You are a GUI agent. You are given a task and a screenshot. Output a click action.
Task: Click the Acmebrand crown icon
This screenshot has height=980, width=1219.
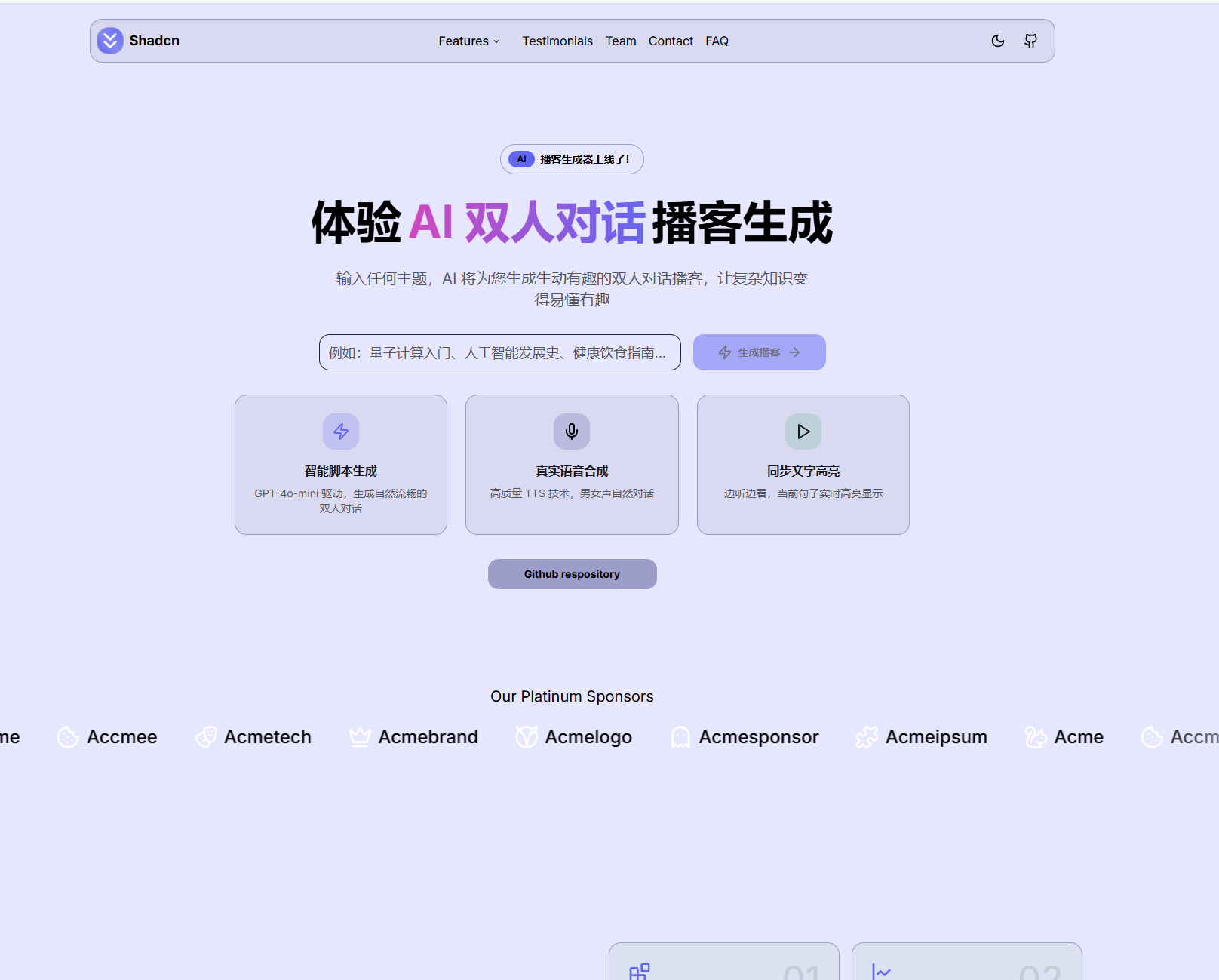point(360,737)
